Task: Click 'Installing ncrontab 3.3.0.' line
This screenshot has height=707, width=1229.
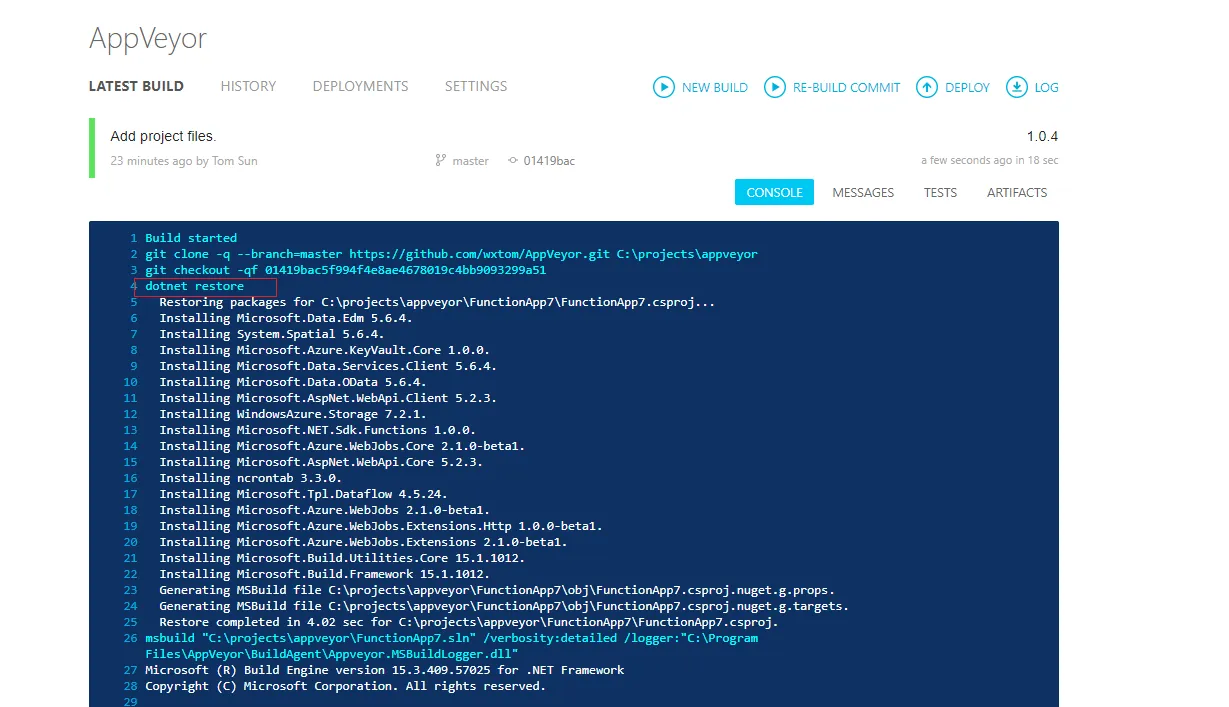Action: click(x=251, y=478)
